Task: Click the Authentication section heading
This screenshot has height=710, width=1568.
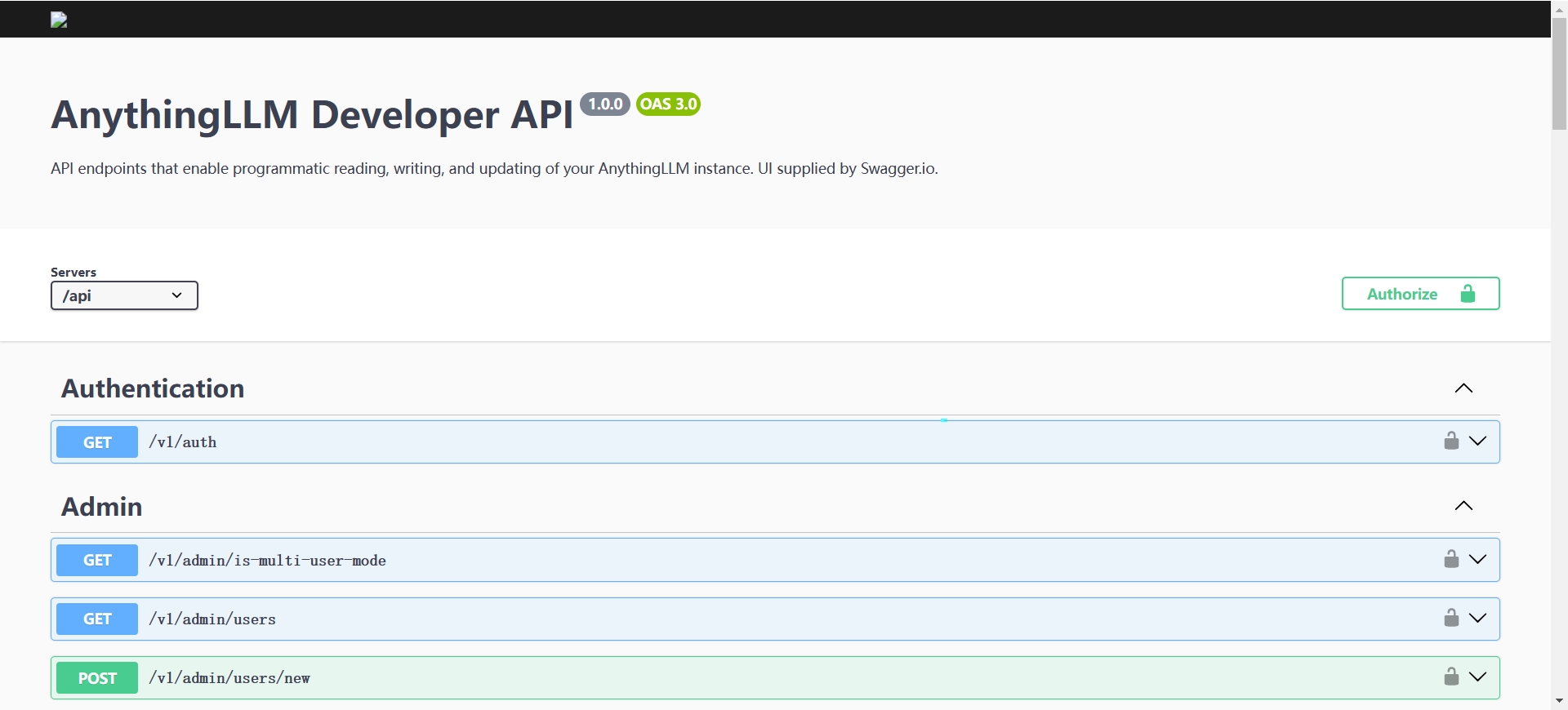Action: point(153,388)
